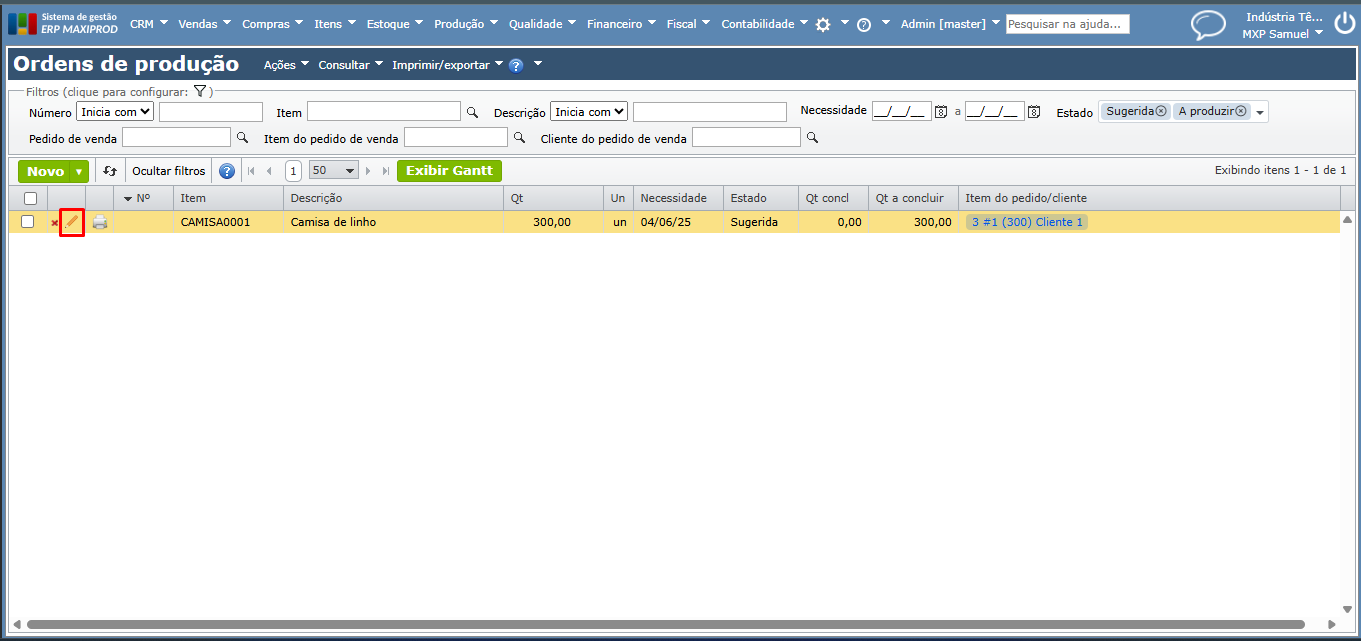
Task: Open the Estoque menu
Action: [x=394, y=24]
